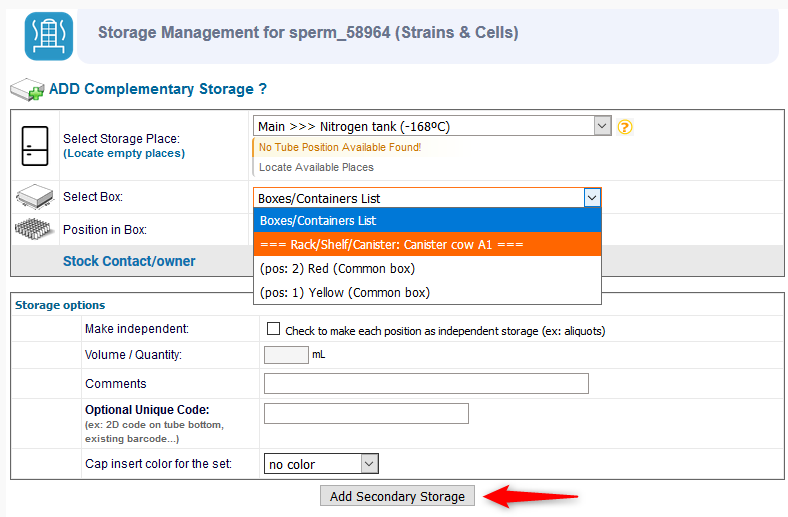This screenshot has width=788, height=517.
Task: Collapse the Boxes/Containers List dropdown arrow
Action: [x=592, y=198]
